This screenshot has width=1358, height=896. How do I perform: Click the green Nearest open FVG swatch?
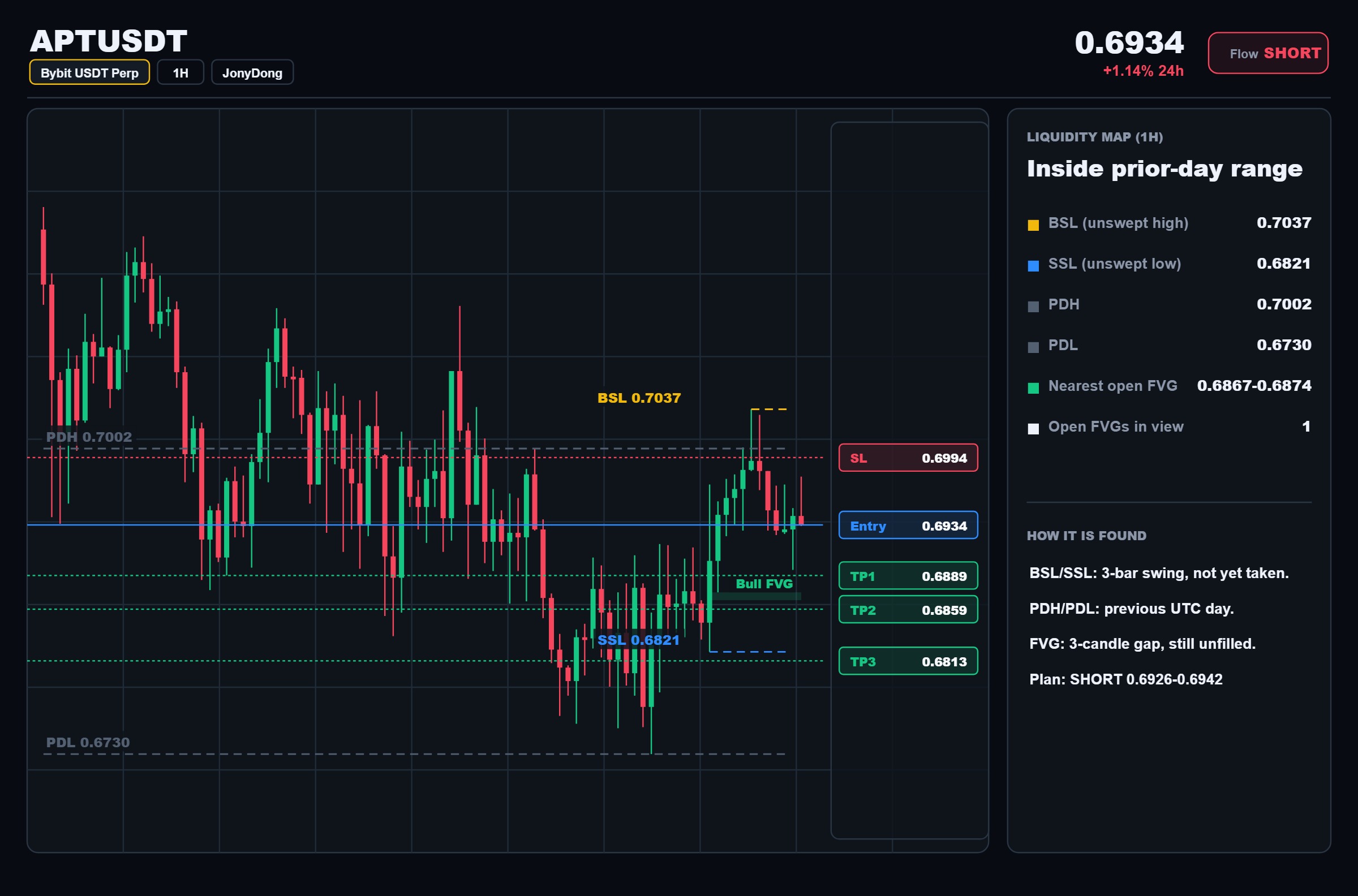pos(1033,388)
